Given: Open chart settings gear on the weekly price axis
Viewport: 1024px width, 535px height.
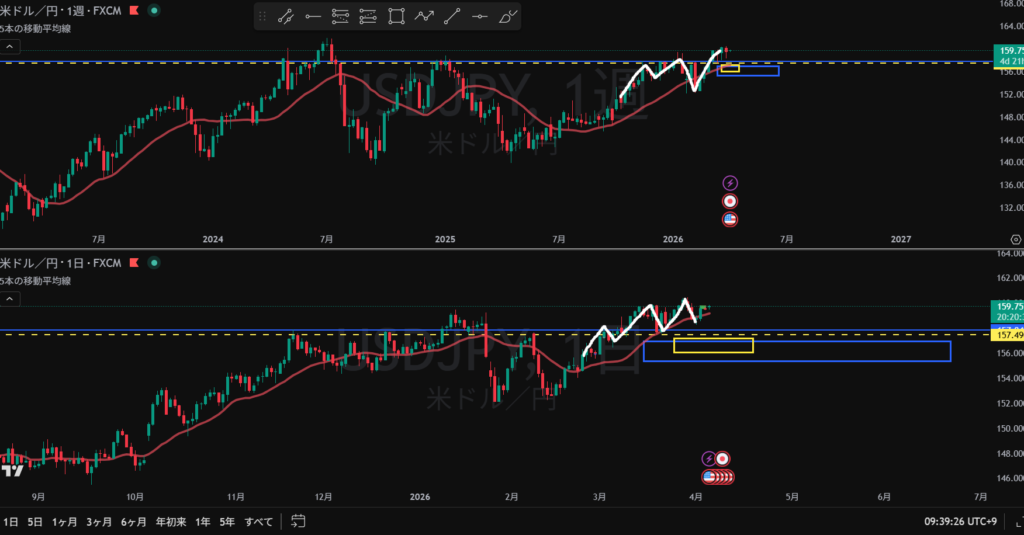Looking at the screenshot, I should [1016, 239].
